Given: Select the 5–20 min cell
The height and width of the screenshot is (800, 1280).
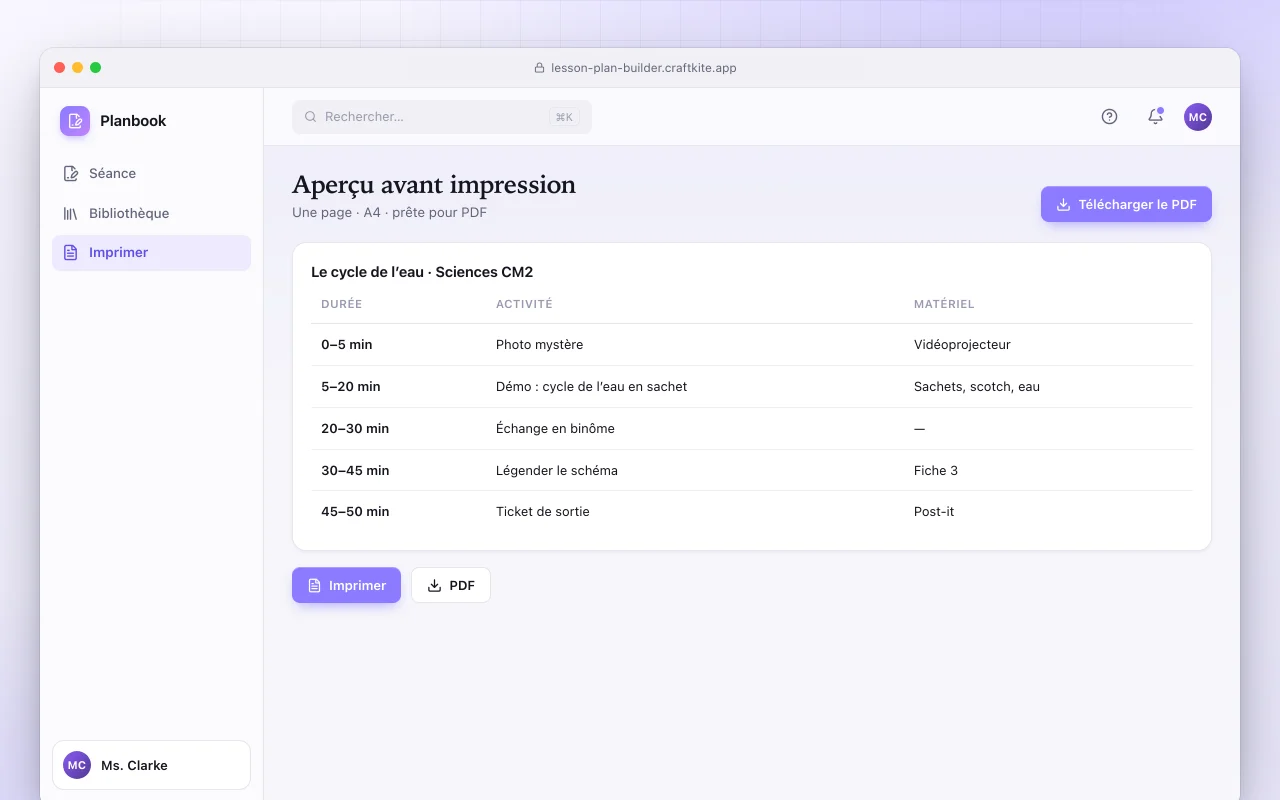Looking at the screenshot, I should pos(351,387).
